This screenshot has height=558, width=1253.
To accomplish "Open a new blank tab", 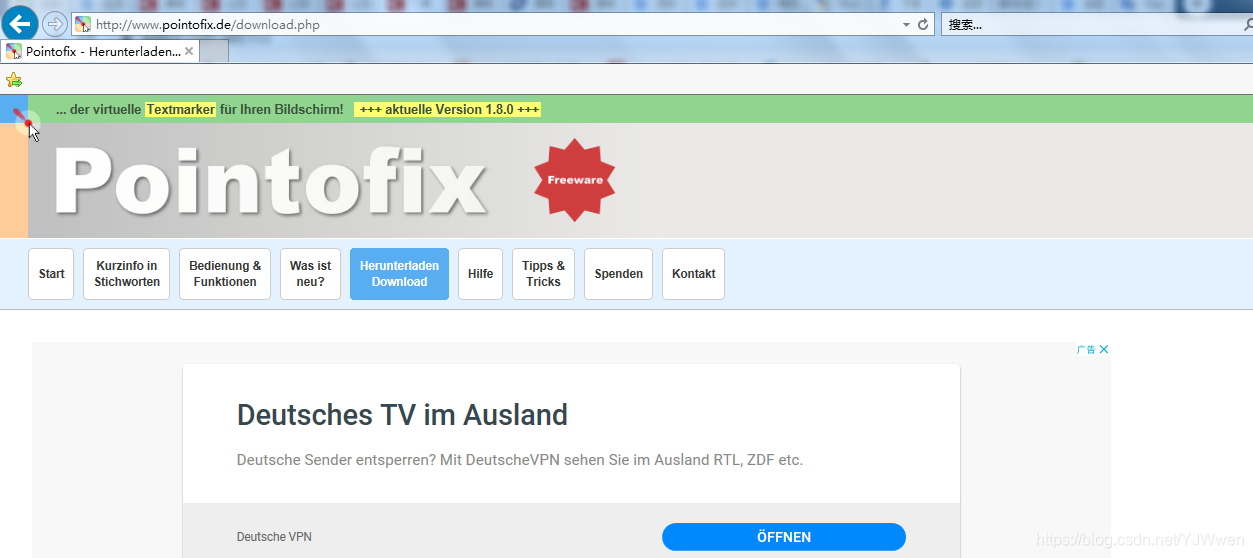I will (214, 51).
